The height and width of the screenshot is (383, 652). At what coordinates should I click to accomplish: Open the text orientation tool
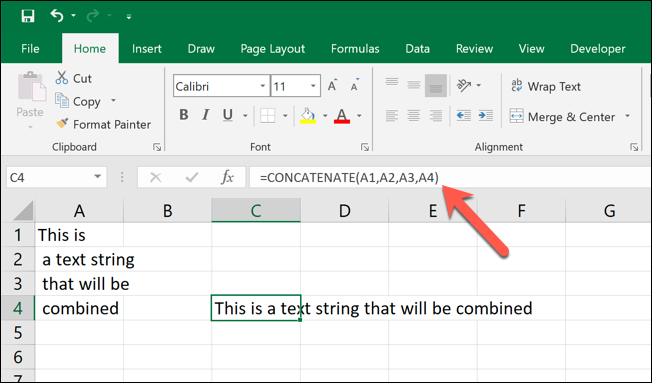464,85
